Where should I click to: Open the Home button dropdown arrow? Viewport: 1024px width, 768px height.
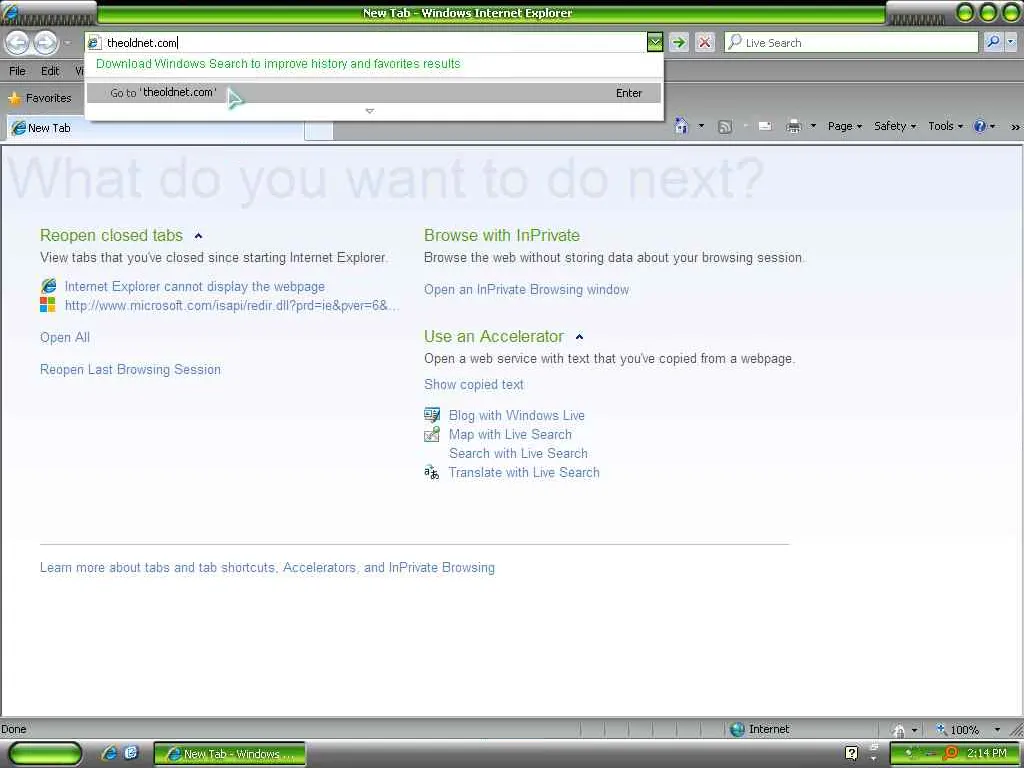coord(701,125)
